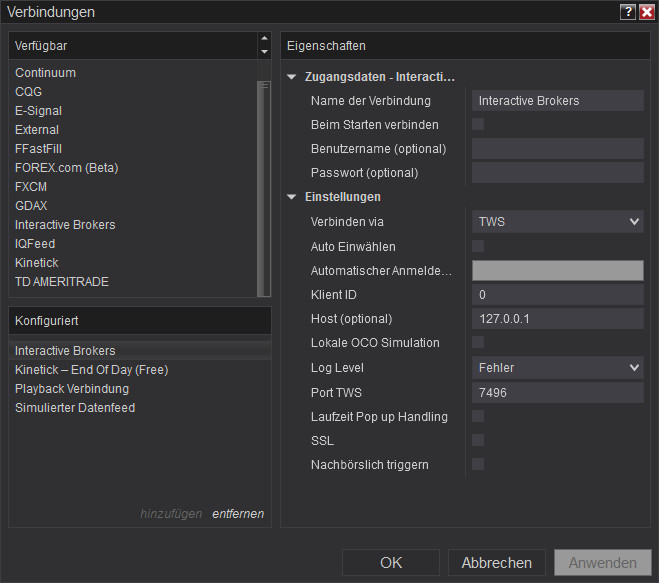The height and width of the screenshot is (583, 659).
Task: Select FXCM in the available list
Action: pyautogui.click(x=31, y=187)
